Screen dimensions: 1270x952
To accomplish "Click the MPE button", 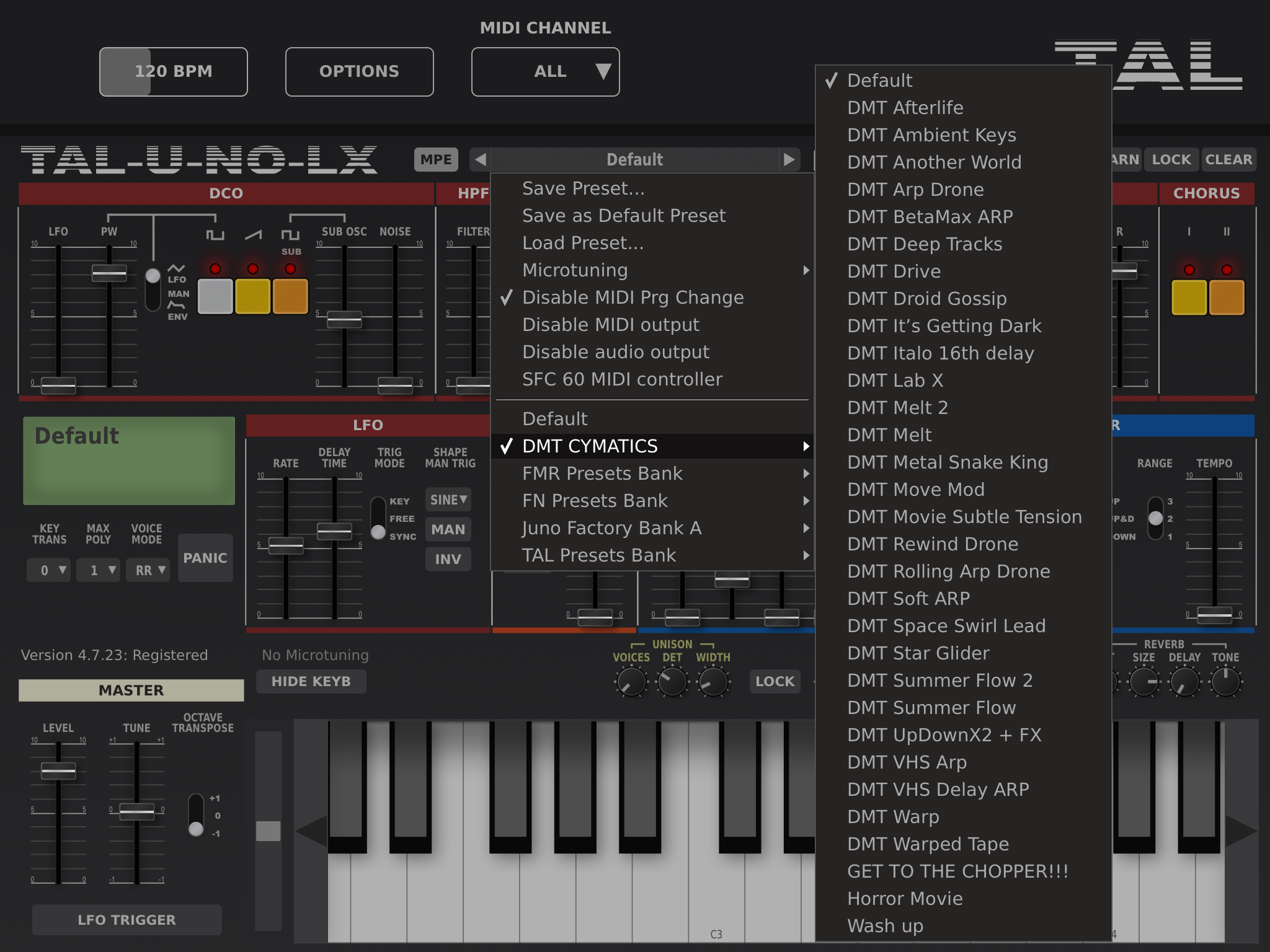I will [x=435, y=159].
